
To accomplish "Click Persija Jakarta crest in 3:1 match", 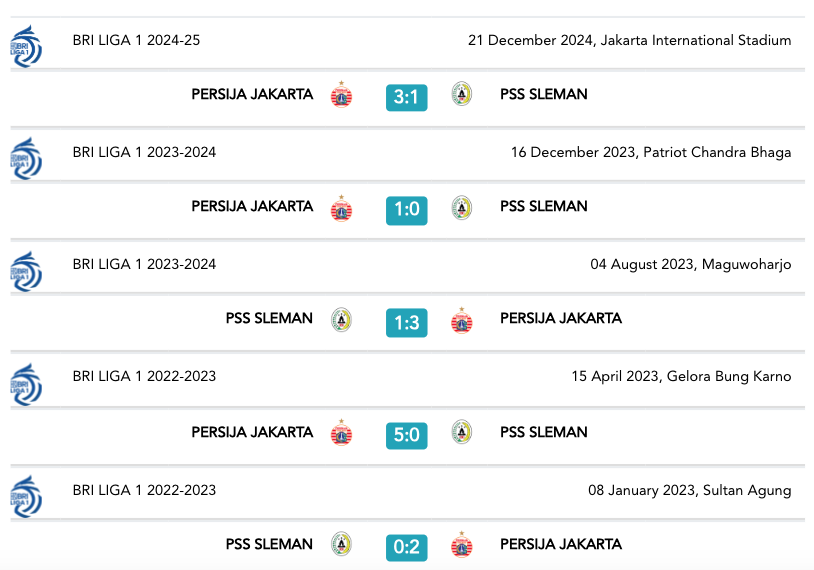I will tap(342, 94).
